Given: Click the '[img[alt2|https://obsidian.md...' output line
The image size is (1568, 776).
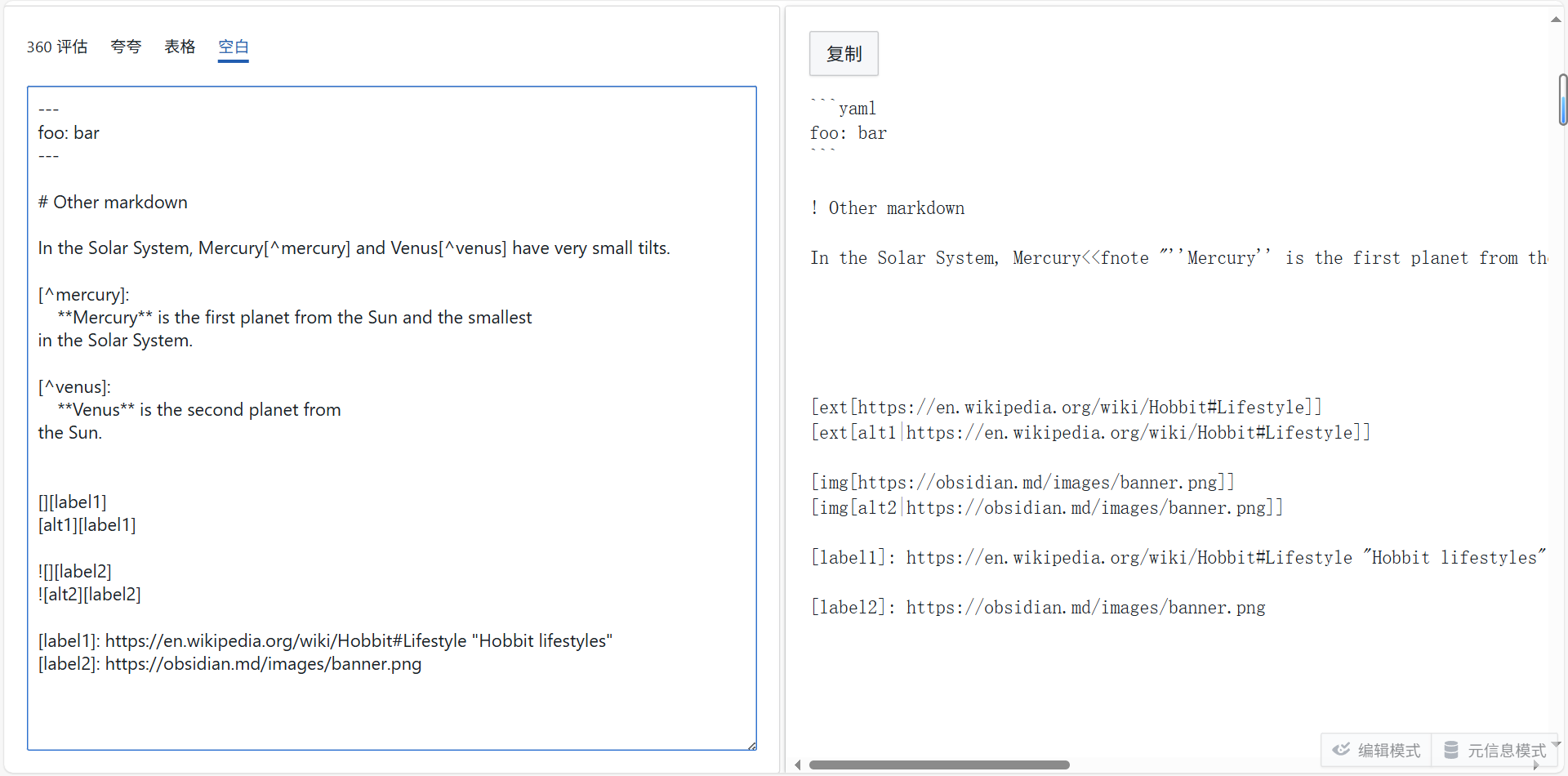Looking at the screenshot, I should coord(1047,507).
